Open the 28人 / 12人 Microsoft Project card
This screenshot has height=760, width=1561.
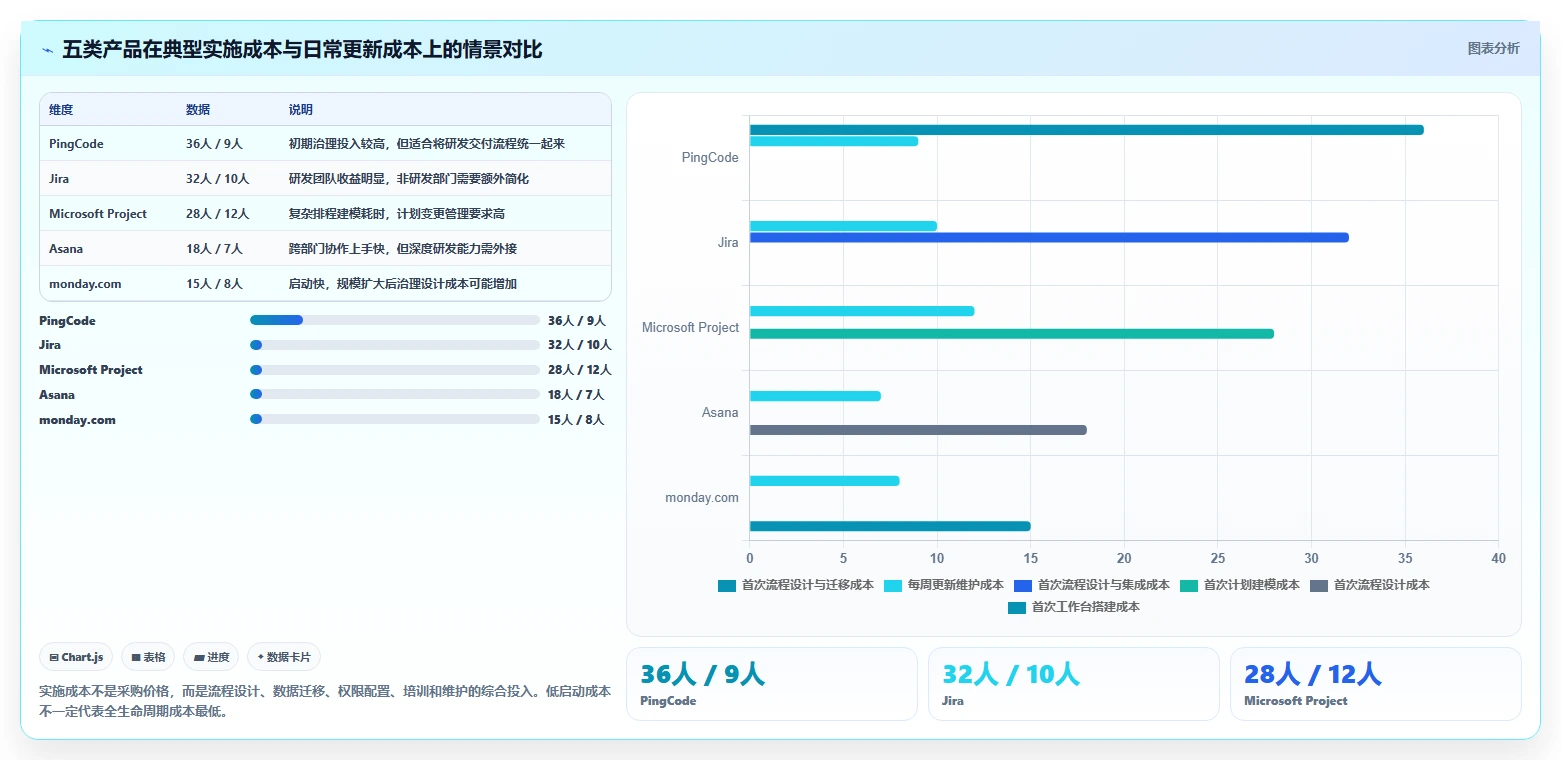pyautogui.click(x=1375, y=684)
